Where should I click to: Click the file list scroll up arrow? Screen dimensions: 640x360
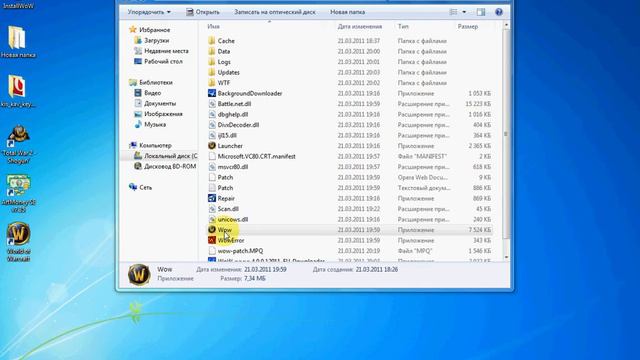pyautogui.click(x=506, y=25)
